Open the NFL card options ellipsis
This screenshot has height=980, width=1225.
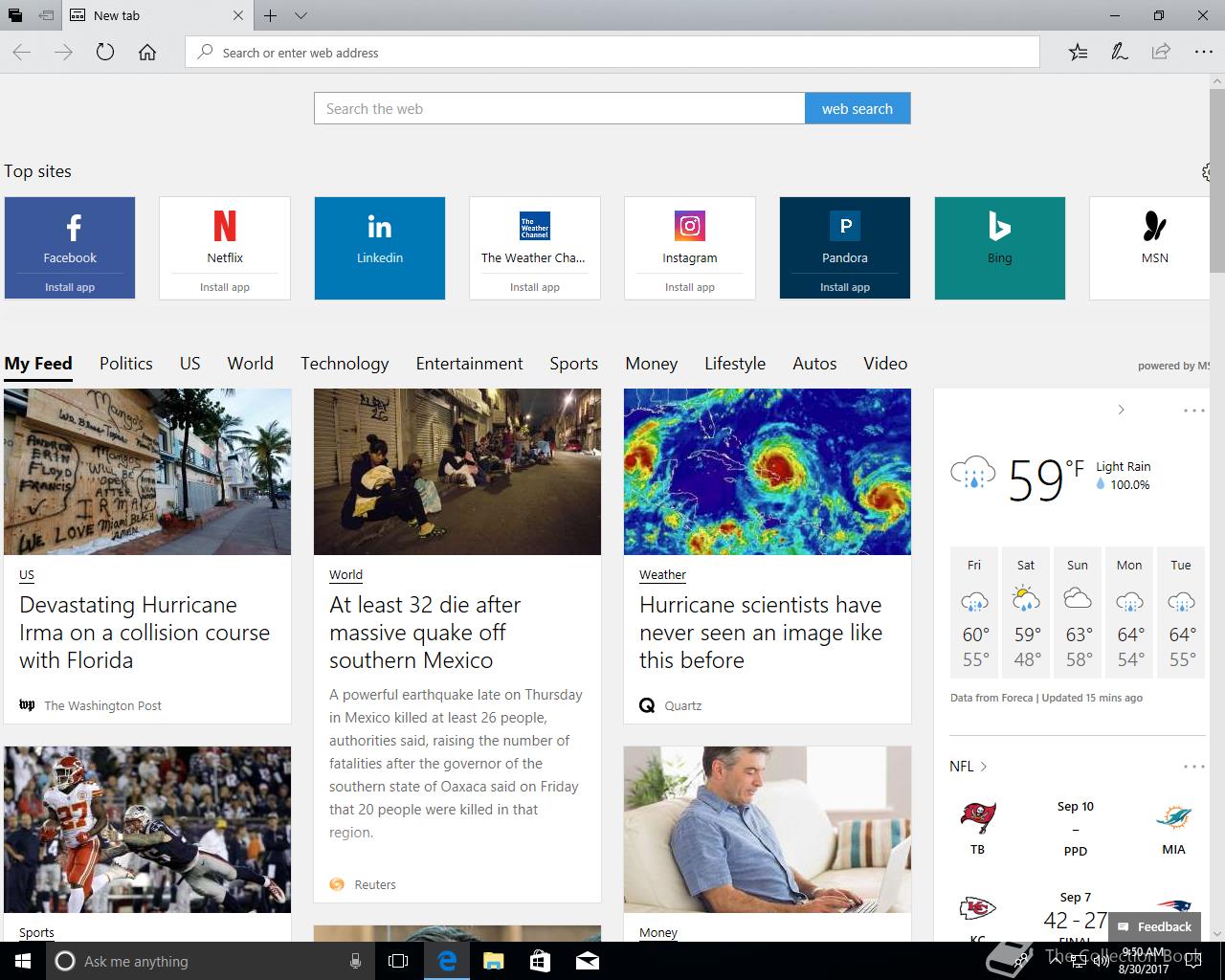coord(1193,766)
